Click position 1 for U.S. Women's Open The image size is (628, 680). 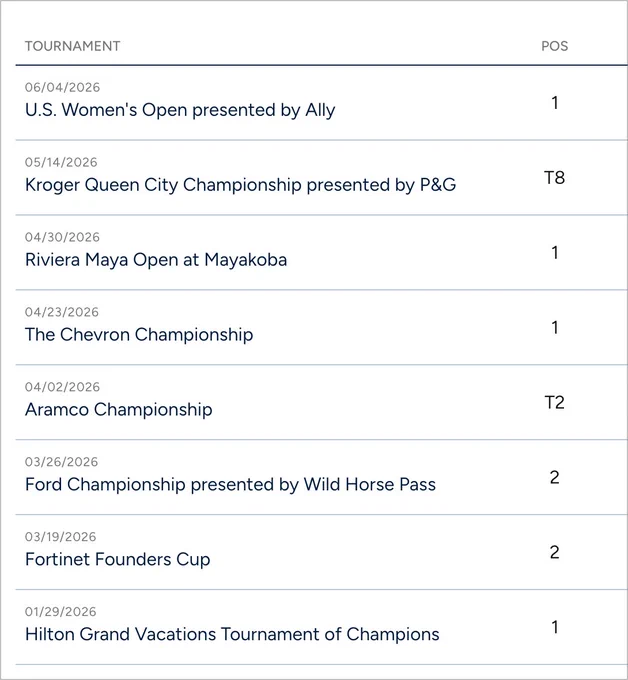(555, 103)
